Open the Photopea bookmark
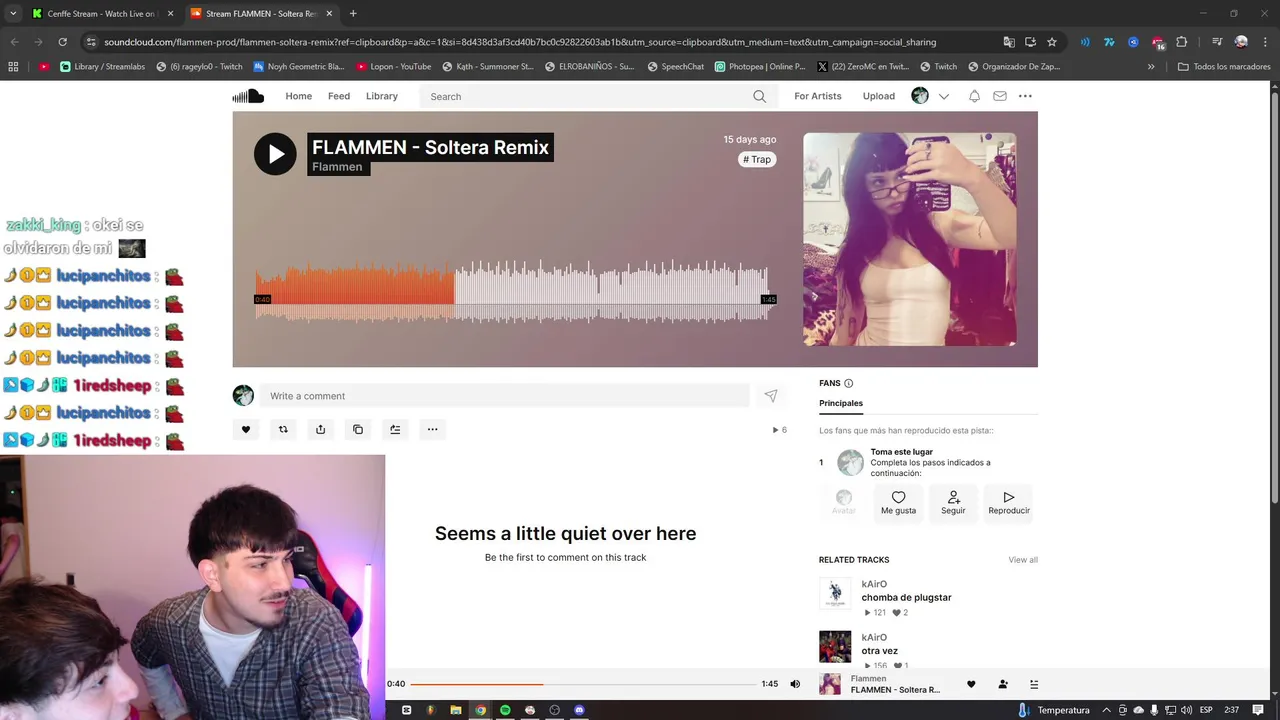The height and width of the screenshot is (720, 1280). click(760, 67)
